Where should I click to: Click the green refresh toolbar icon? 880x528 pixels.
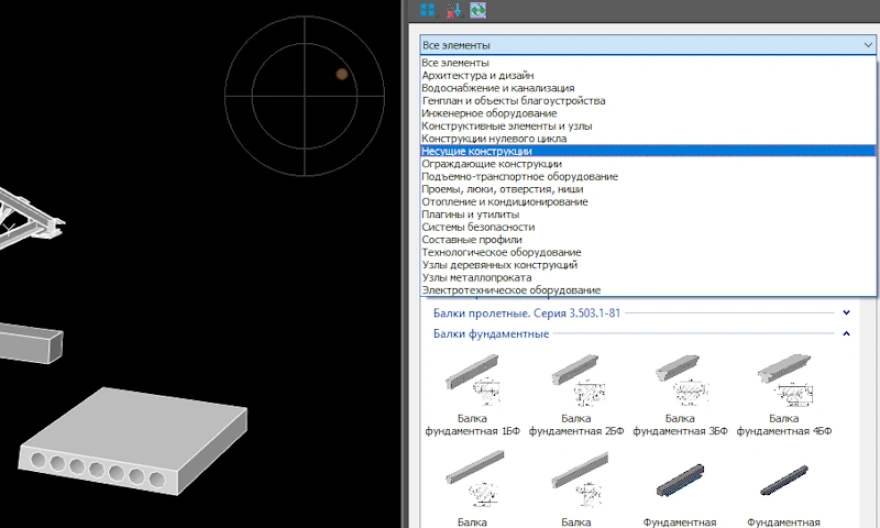[x=478, y=10]
